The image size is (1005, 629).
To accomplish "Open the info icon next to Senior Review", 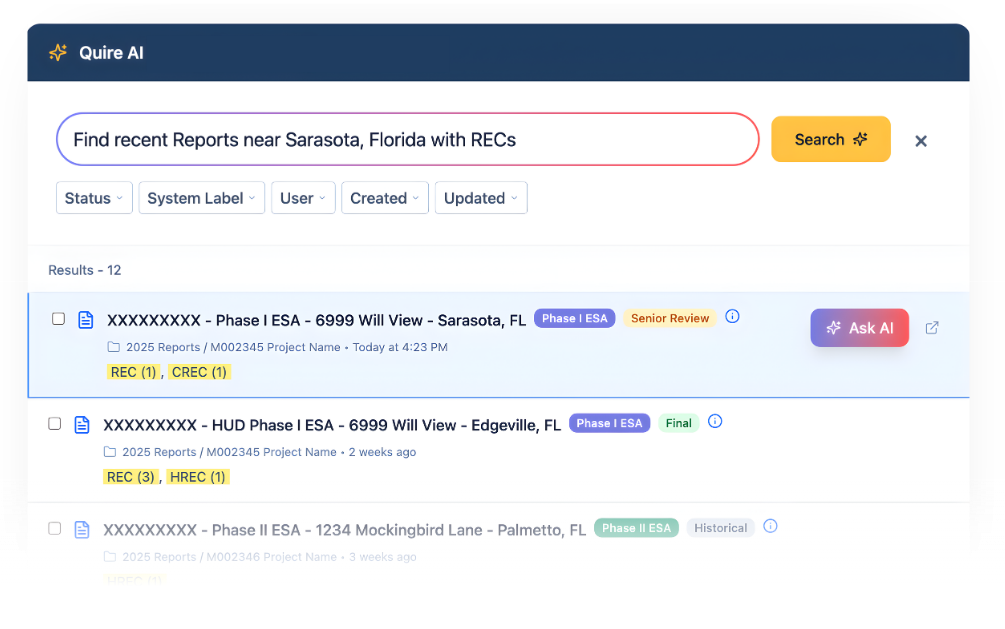I will click(732, 316).
